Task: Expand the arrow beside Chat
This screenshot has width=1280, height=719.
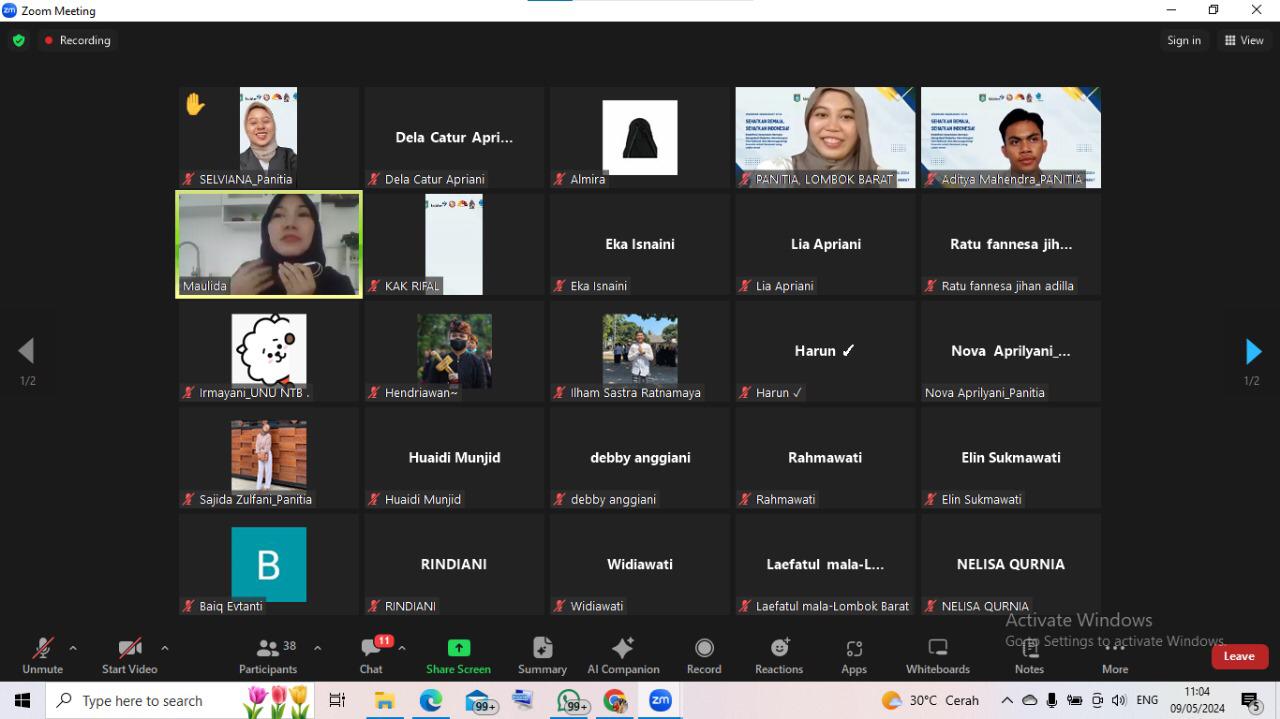Action: [401, 648]
